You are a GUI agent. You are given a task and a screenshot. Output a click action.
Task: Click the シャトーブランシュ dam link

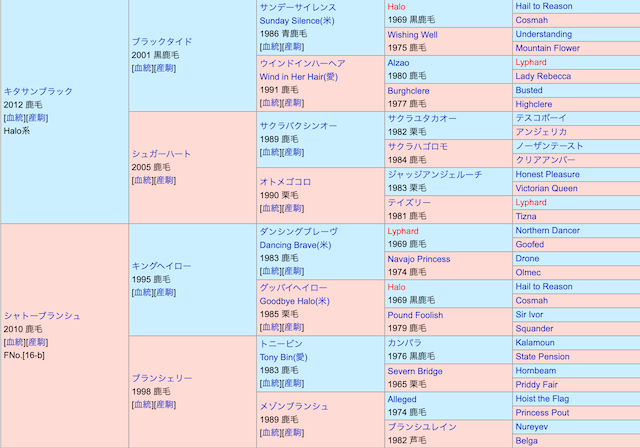[42, 315]
